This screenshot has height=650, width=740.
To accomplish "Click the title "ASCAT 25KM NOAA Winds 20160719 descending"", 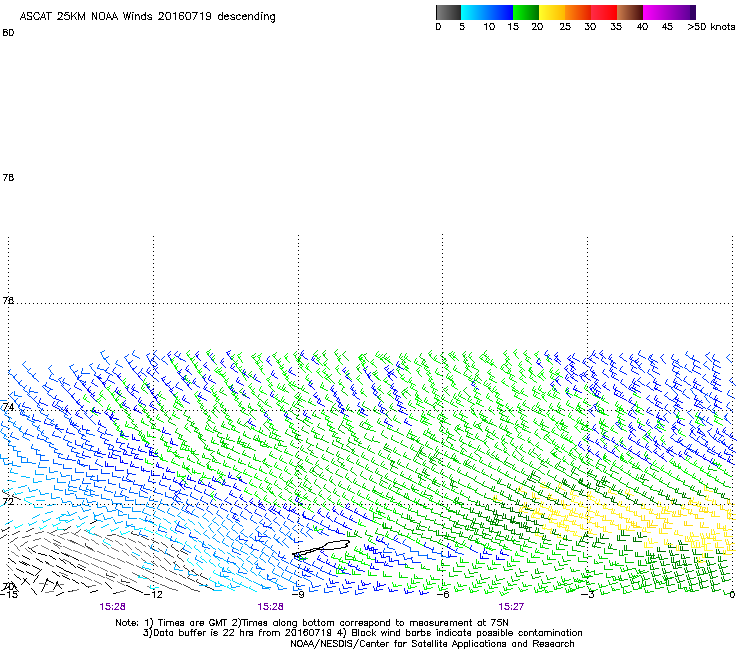I will [x=147, y=16].
